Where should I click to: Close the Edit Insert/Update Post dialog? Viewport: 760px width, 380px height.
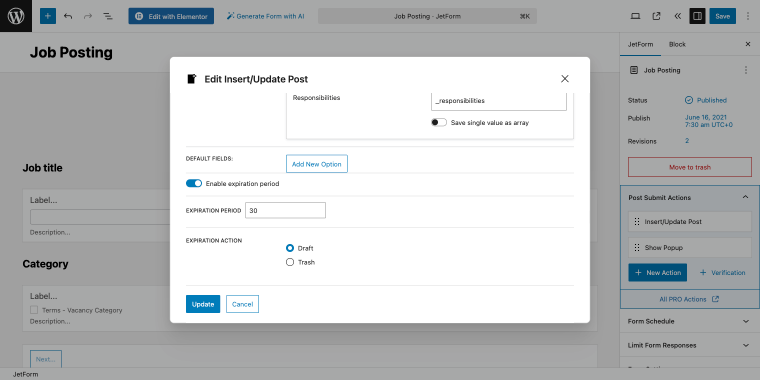click(565, 79)
